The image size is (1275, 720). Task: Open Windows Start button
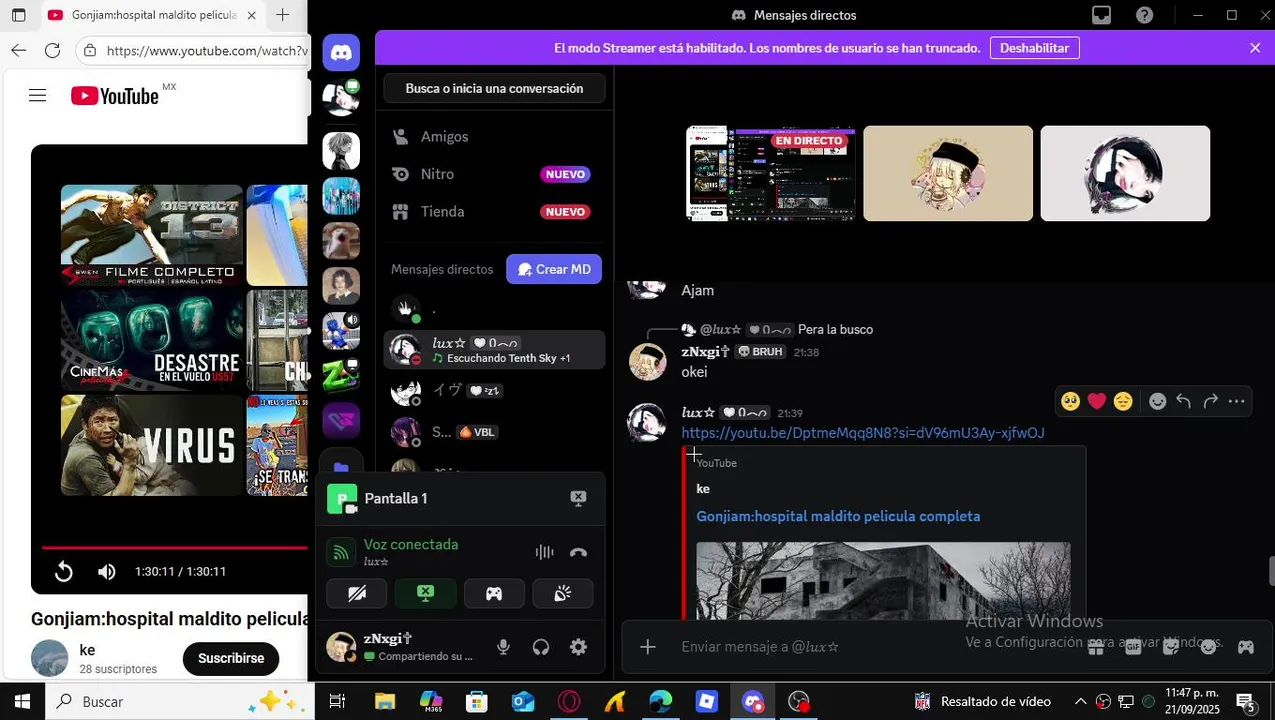[22, 702]
